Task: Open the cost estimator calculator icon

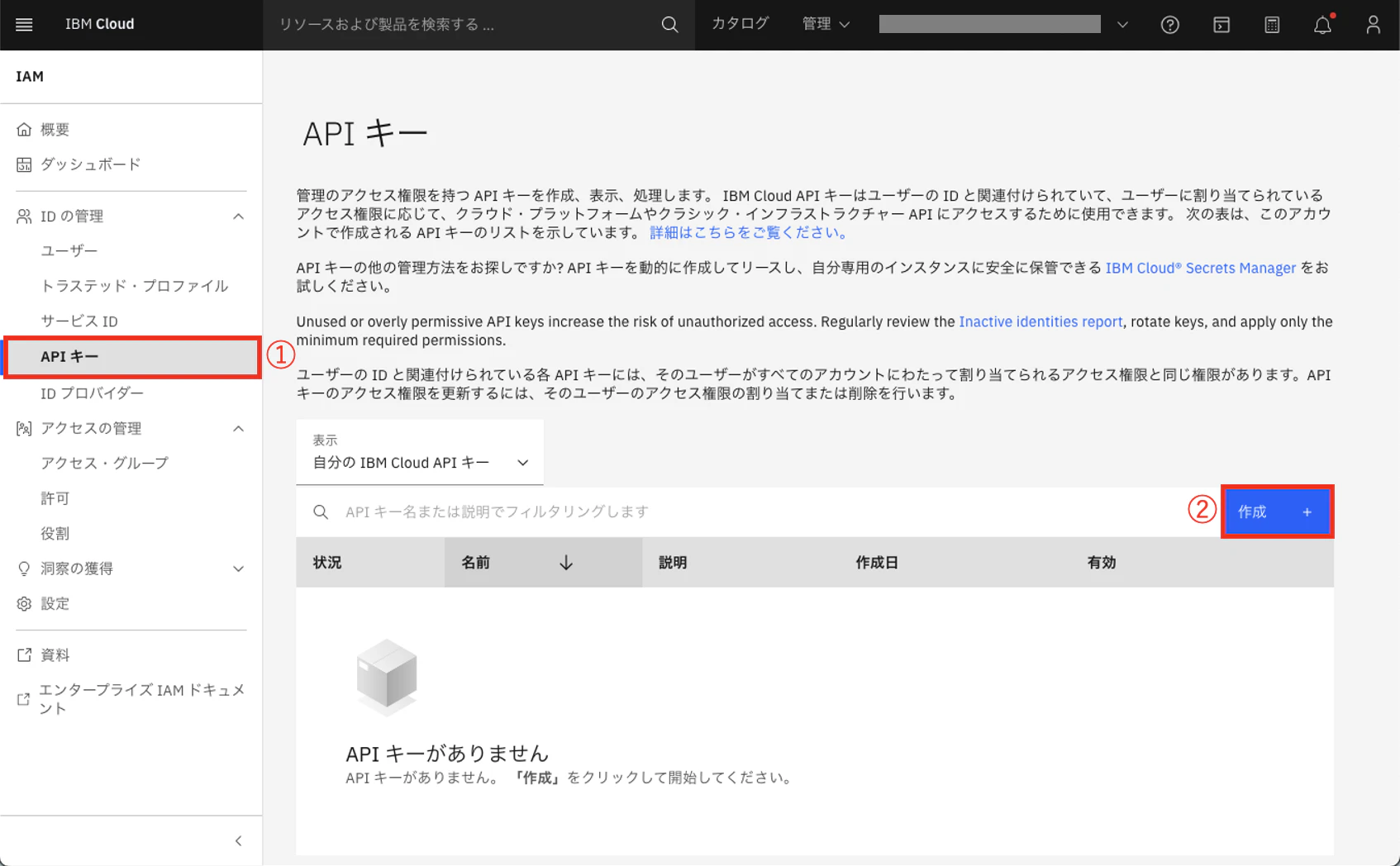Action: 1272,25
